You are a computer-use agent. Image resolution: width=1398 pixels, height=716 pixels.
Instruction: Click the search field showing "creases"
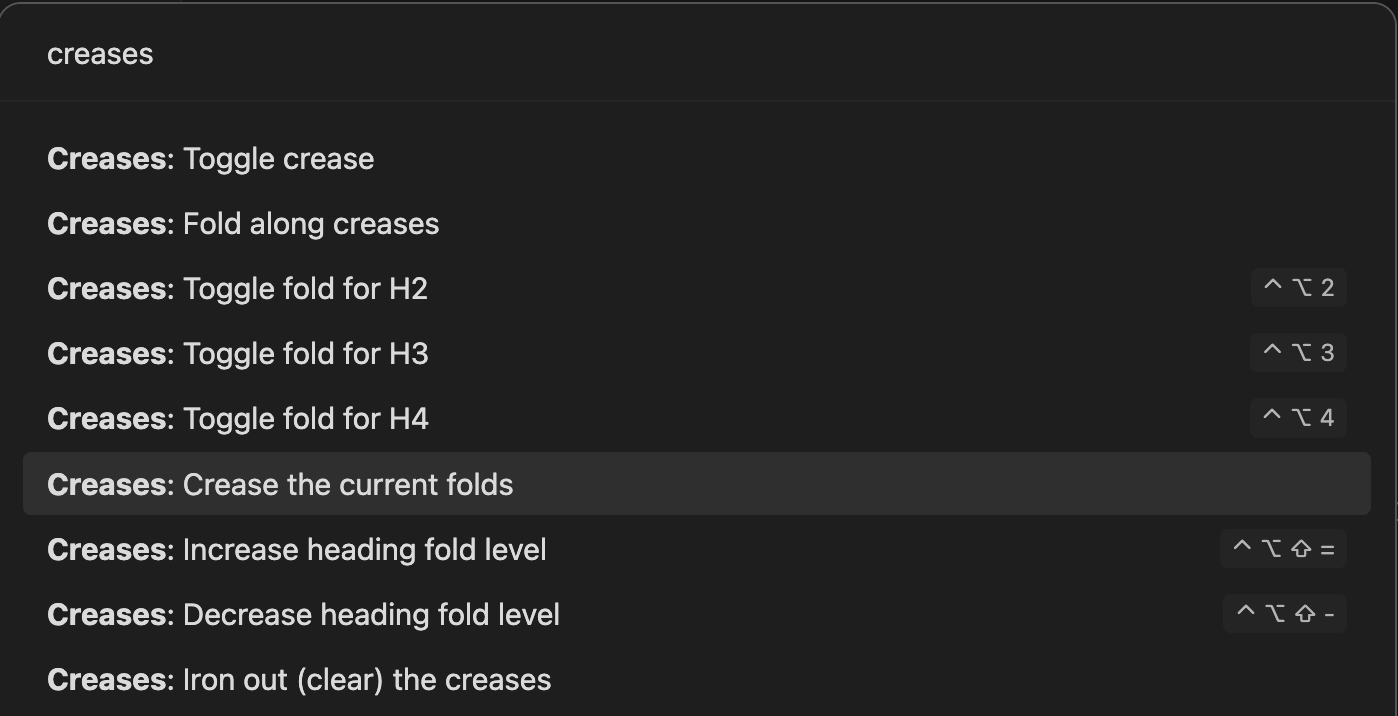(400, 53)
